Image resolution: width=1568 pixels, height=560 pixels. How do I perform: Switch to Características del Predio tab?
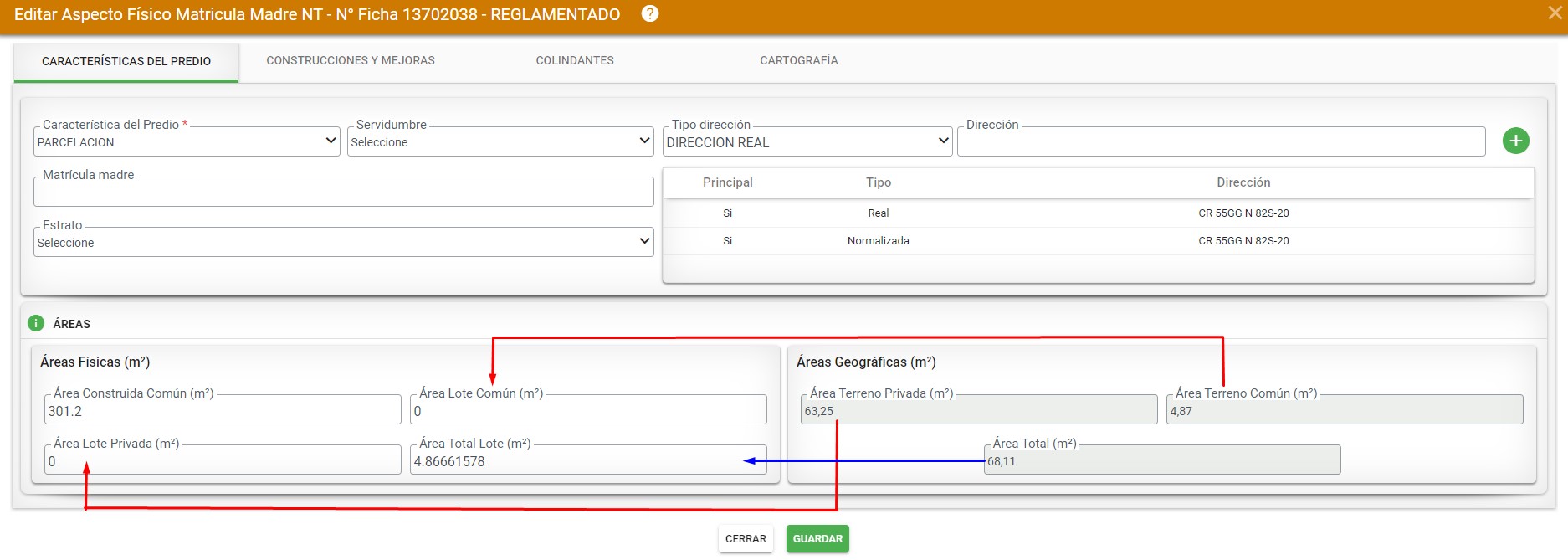pos(126,61)
